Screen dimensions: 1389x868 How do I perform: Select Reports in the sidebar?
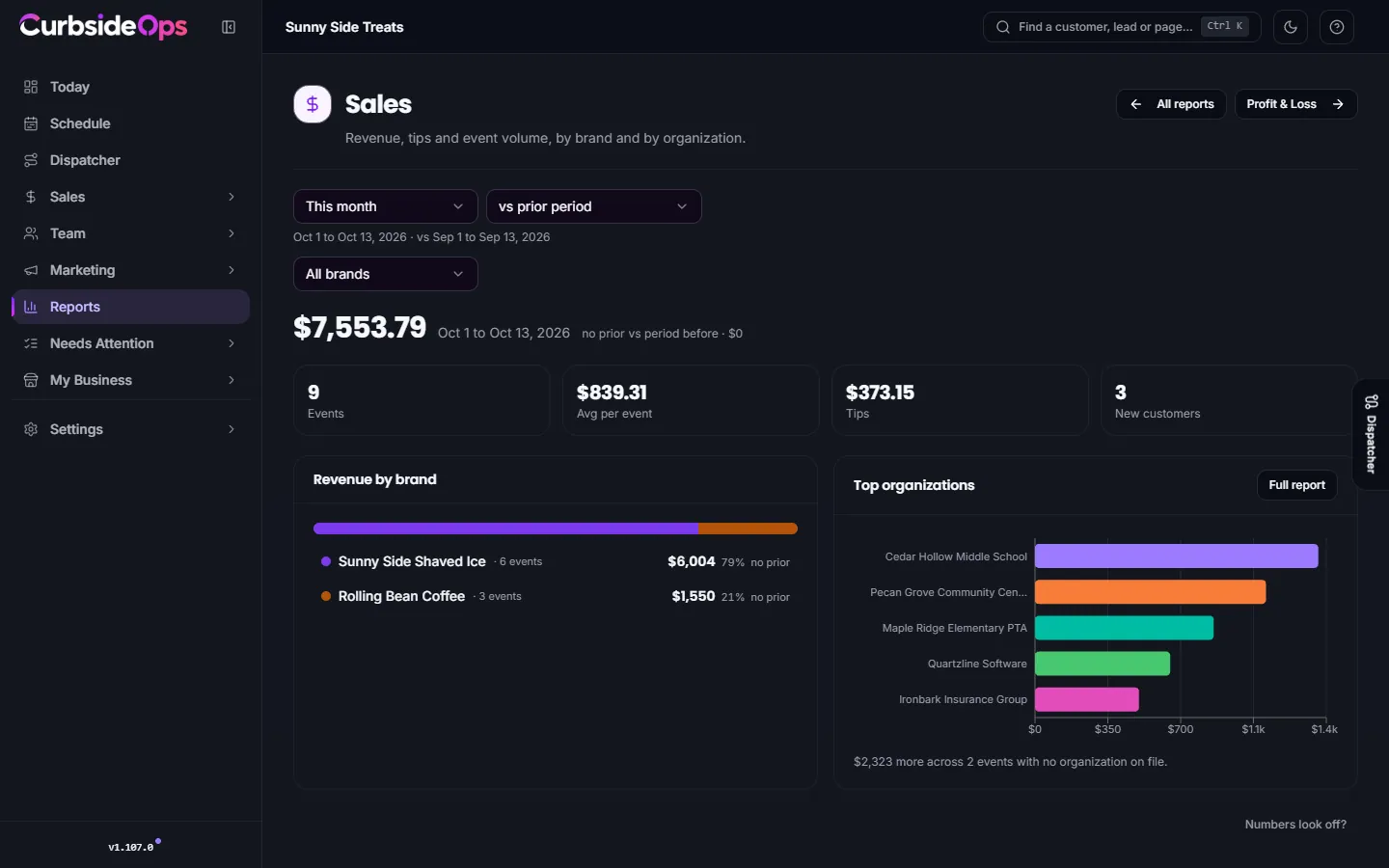pyautogui.click(x=130, y=307)
